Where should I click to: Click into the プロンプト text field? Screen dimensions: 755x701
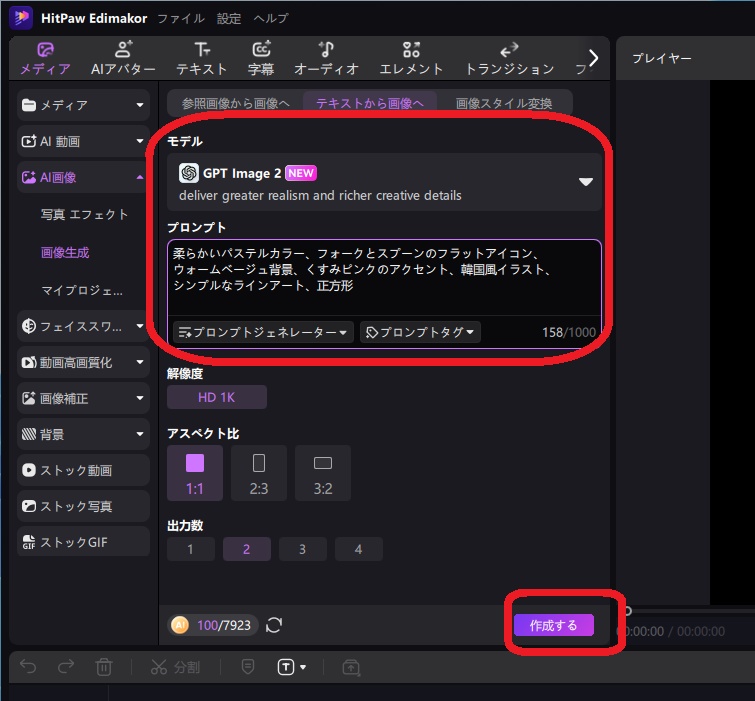[x=384, y=277]
